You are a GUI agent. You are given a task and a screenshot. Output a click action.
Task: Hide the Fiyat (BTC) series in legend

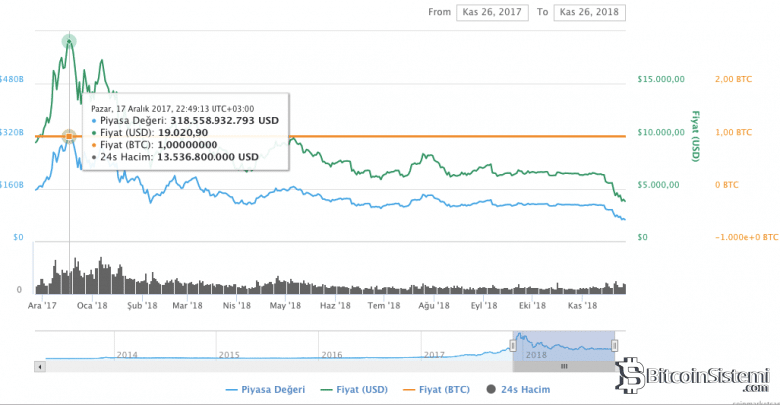point(438,389)
